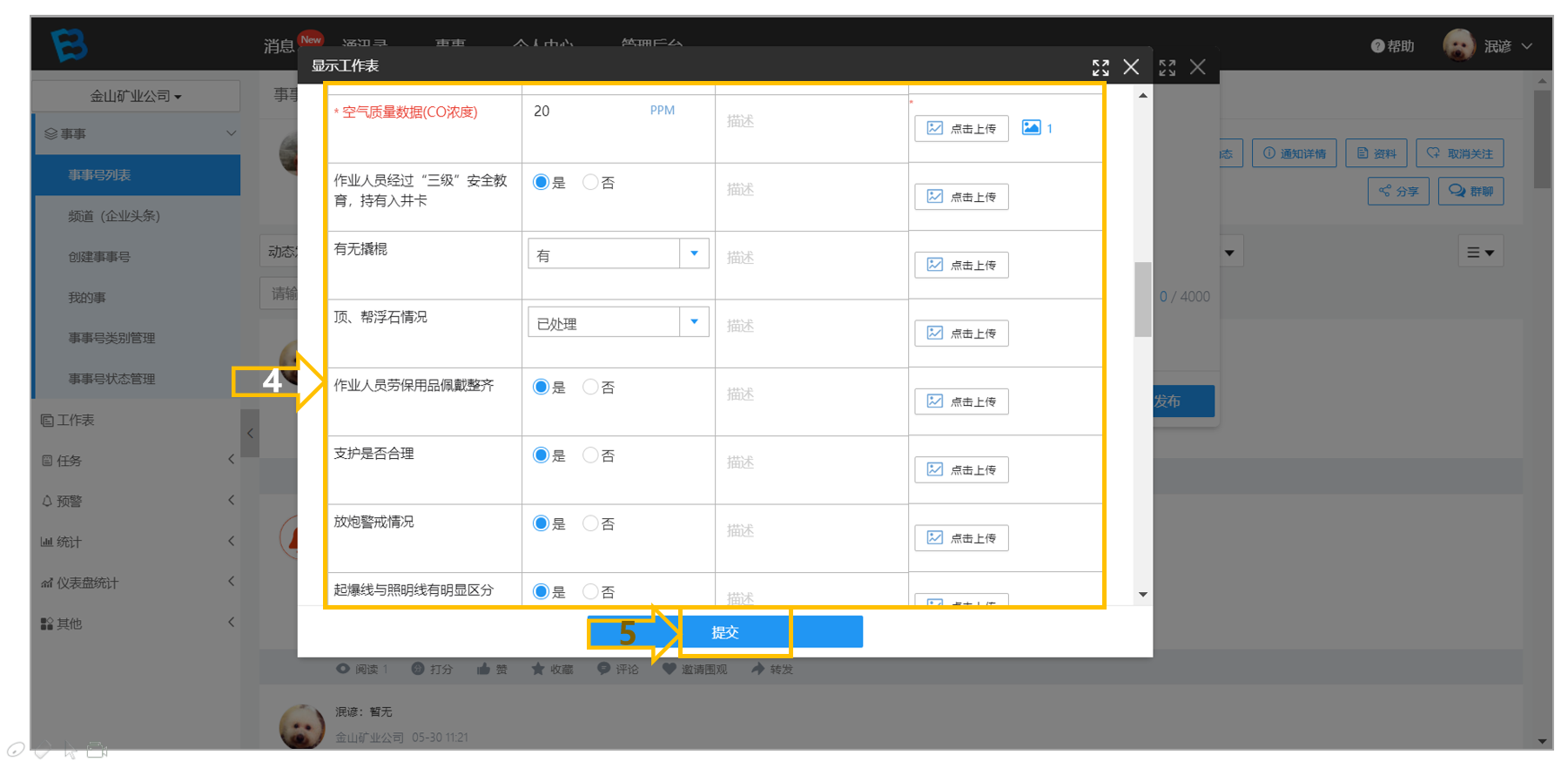The height and width of the screenshot is (768, 1568).
Task: Click the dialog's vertical scrollbar thumb
Action: pos(1143,300)
